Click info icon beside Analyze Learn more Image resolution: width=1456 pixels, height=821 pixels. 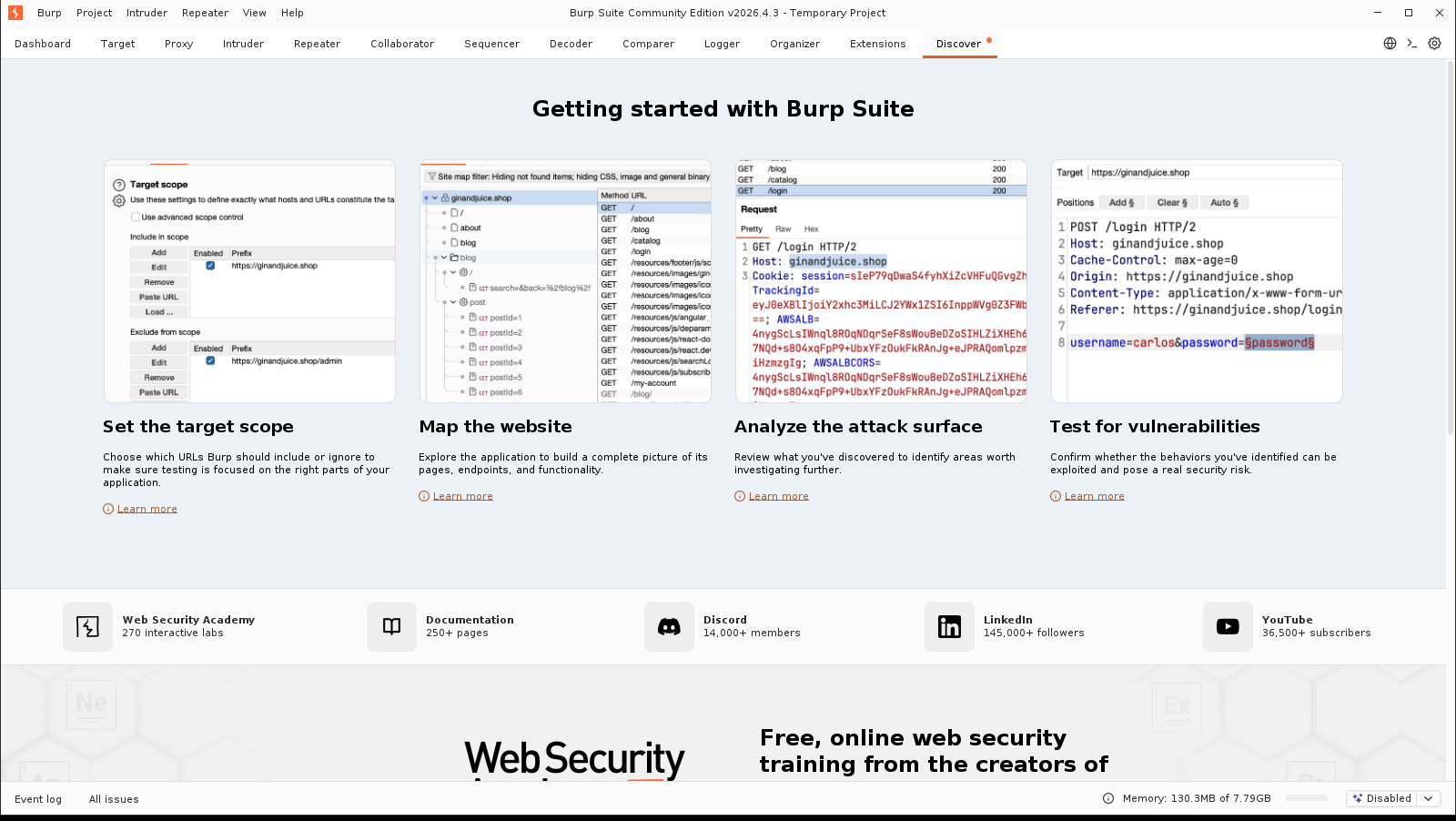[740, 496]
